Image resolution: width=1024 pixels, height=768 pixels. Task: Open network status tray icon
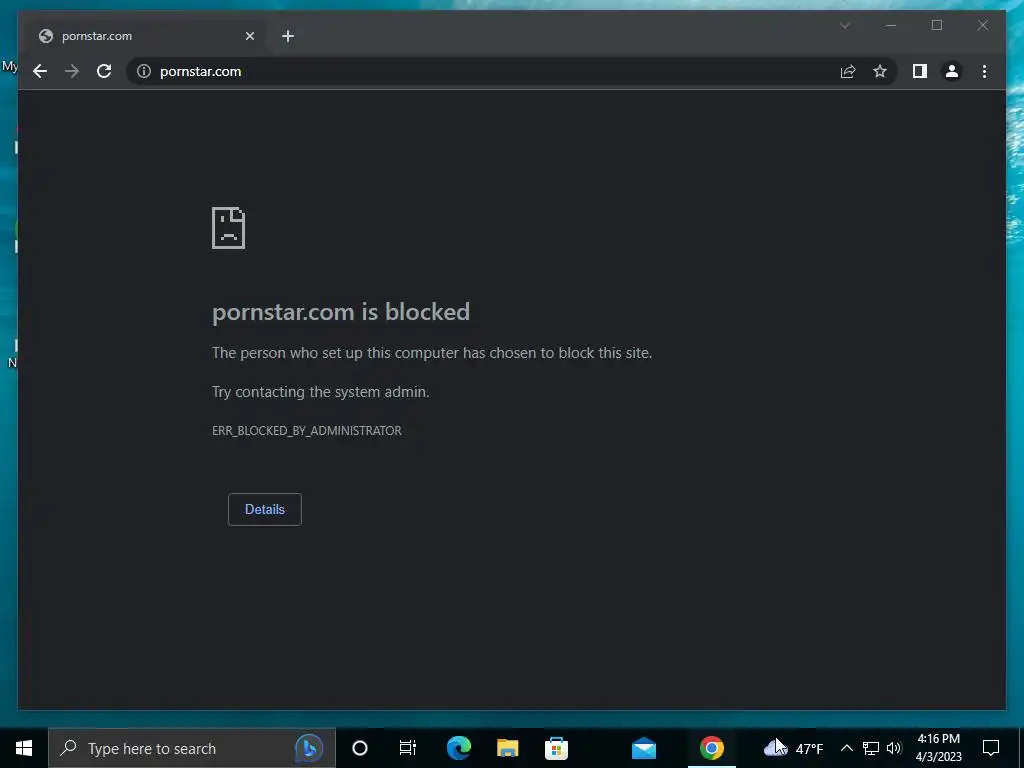coord(871,748)
